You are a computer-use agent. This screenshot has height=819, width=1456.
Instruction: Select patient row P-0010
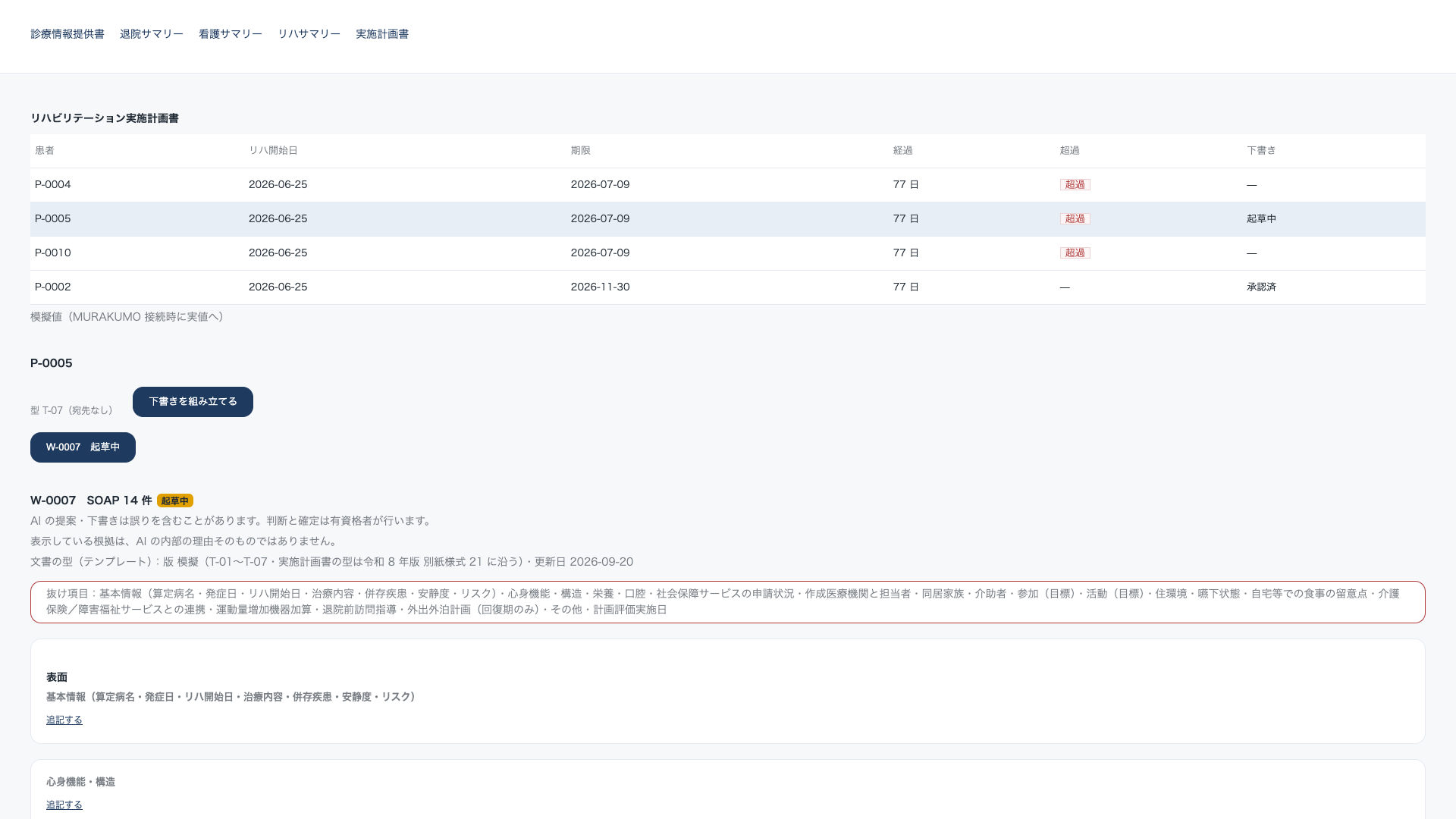point(728,253)
